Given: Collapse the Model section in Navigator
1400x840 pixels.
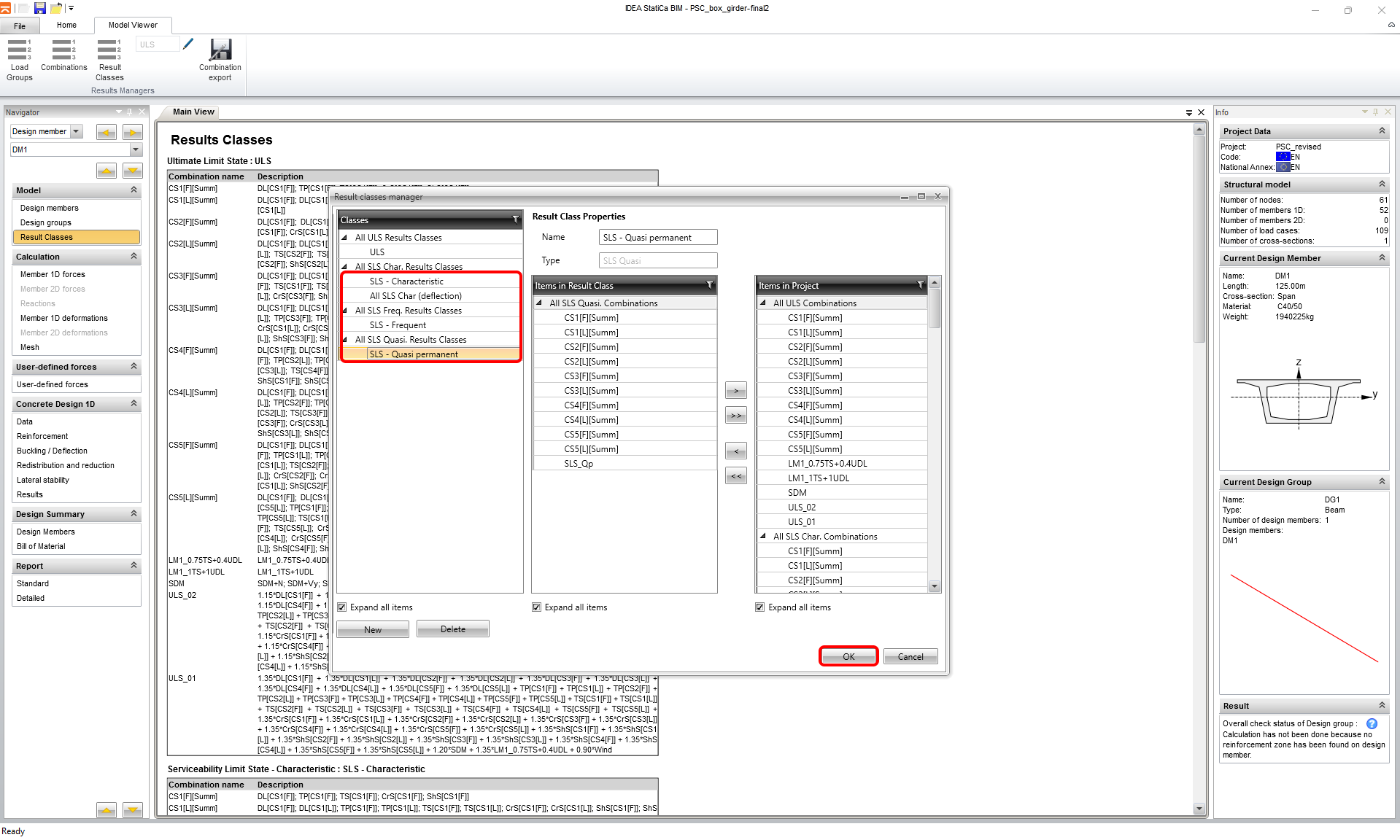Looking at the screenshot, I should tap(134, 190).
